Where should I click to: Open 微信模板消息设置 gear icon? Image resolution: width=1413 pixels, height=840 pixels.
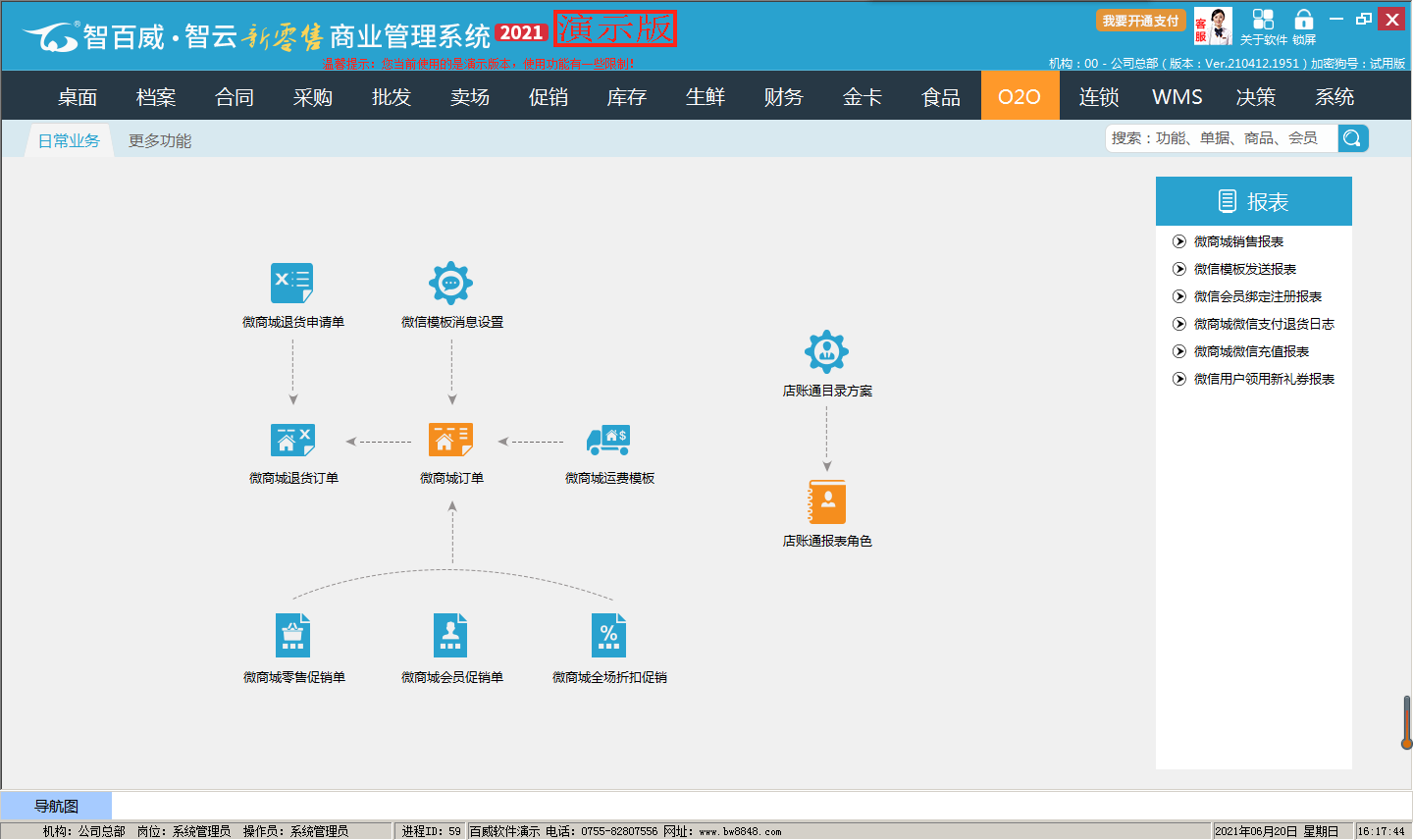[451, 284]
